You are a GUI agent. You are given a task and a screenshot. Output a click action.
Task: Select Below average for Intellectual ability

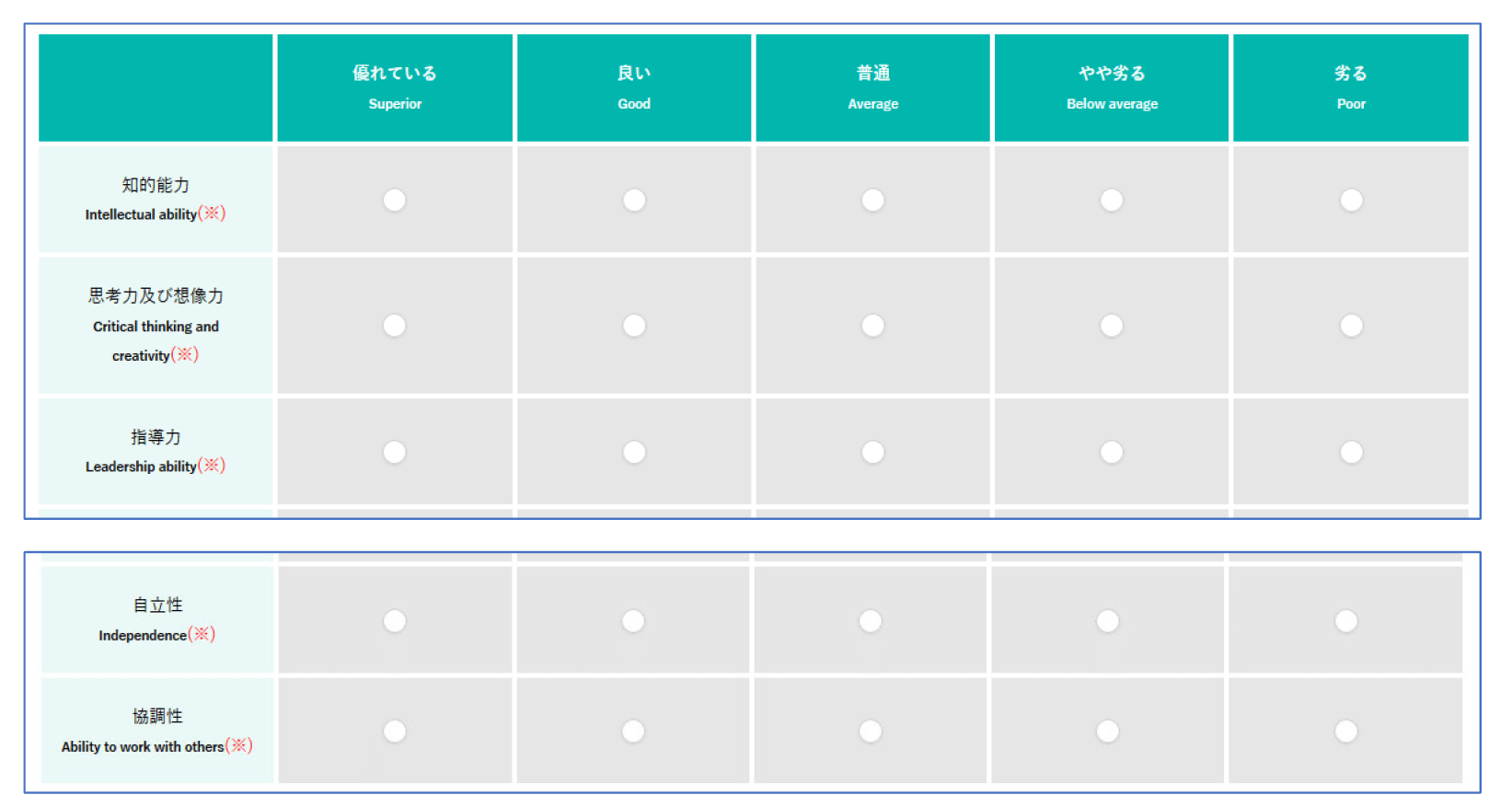click(x=1112, y=200)
